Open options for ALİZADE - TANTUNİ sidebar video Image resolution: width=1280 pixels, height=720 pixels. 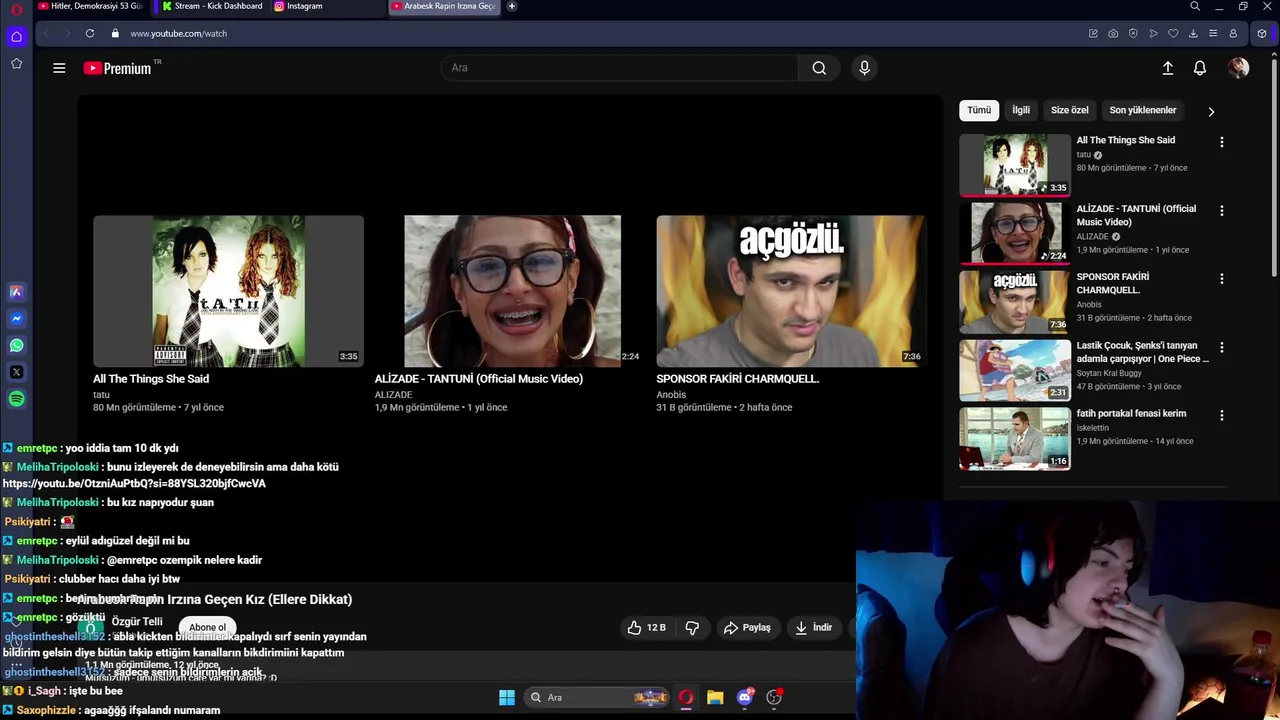coord(1221,210)
